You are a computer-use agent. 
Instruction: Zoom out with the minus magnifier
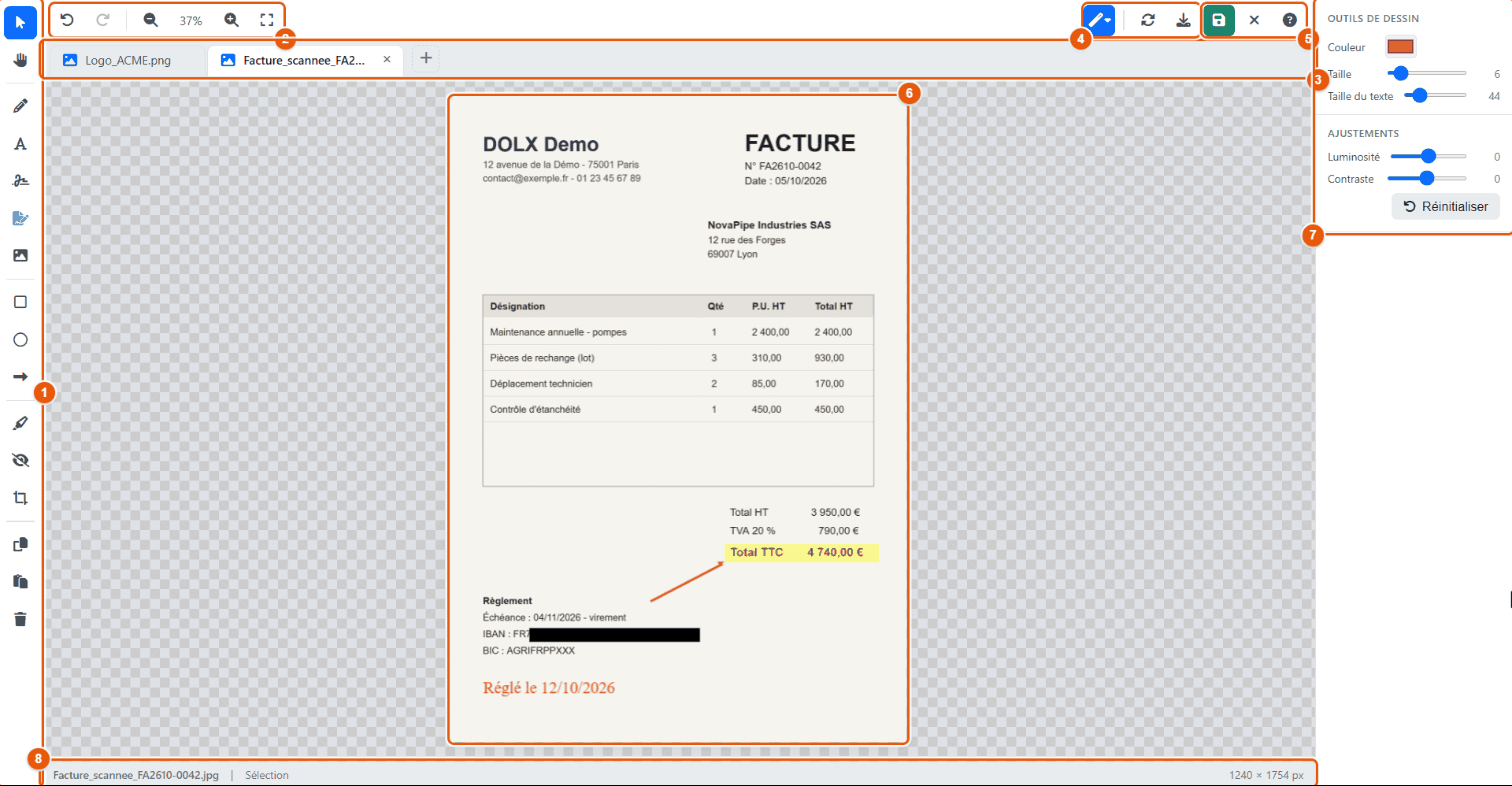[150, 19]
